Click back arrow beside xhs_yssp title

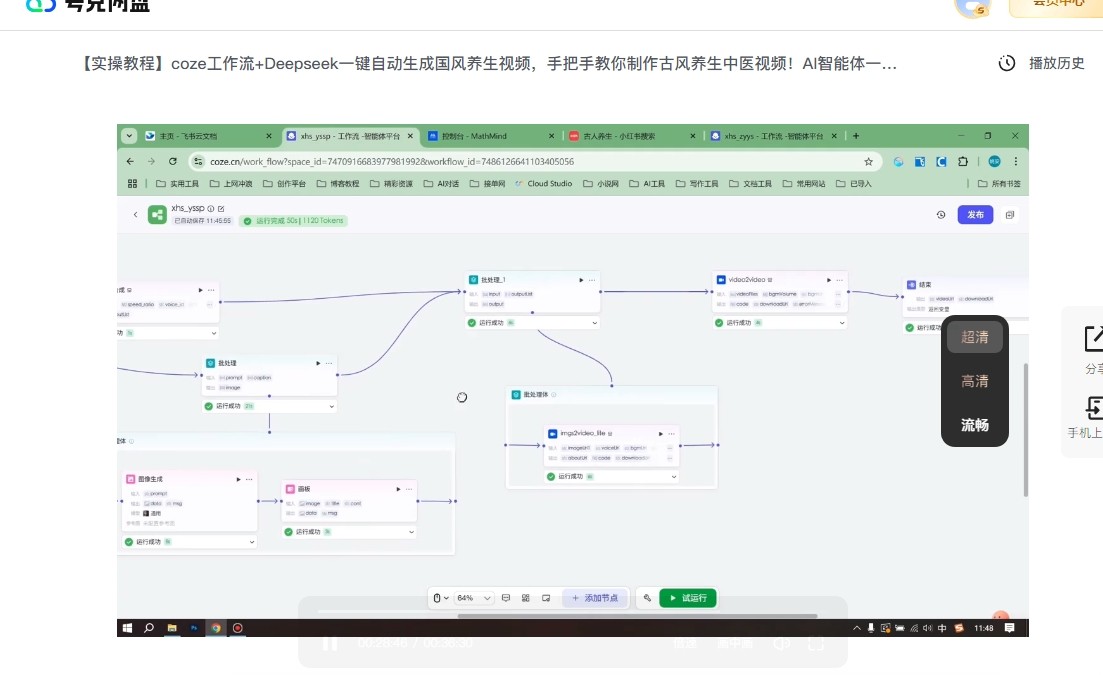(x=136, y=215)
